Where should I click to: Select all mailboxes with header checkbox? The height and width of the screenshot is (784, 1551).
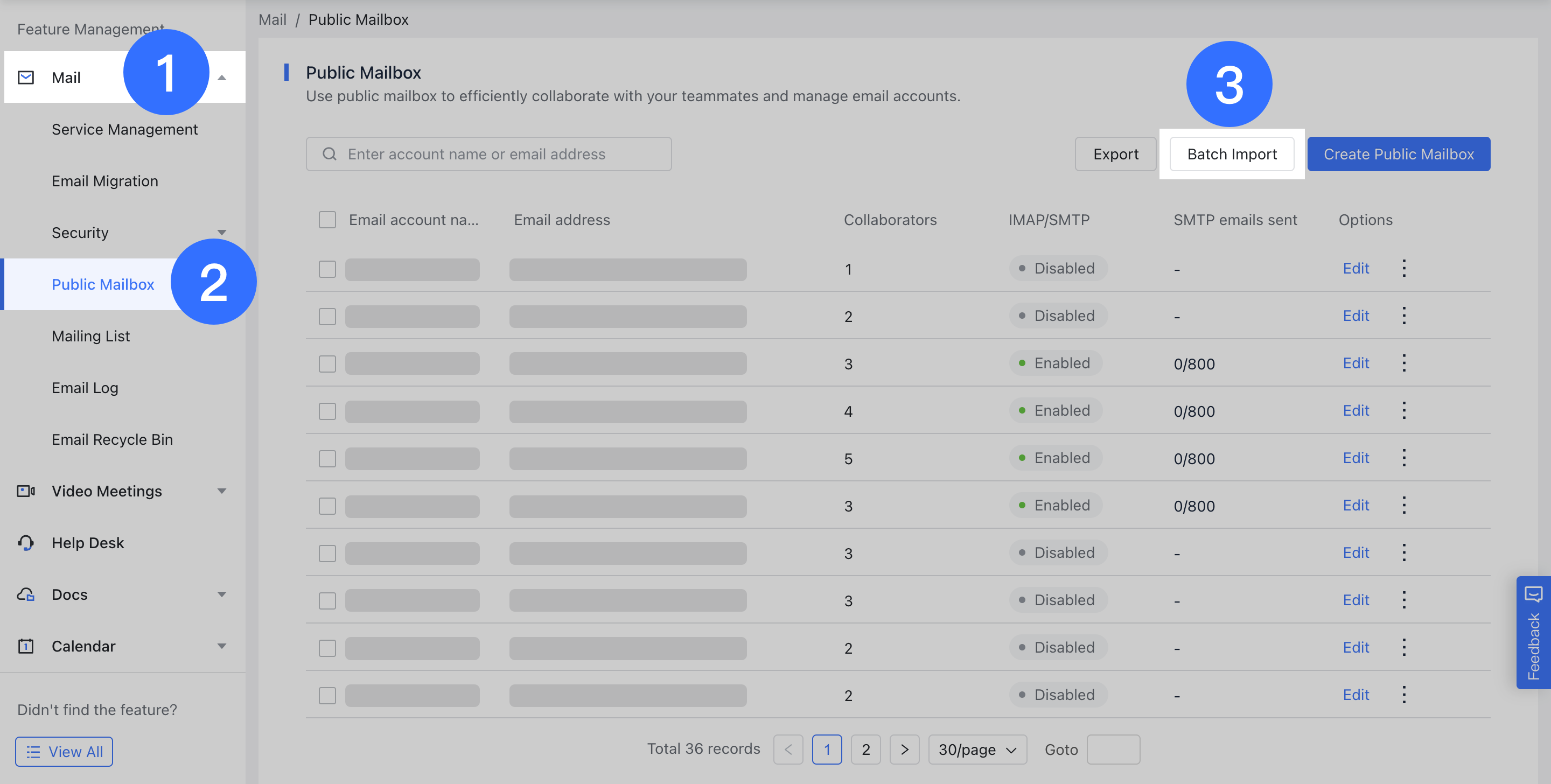point(327,220)
